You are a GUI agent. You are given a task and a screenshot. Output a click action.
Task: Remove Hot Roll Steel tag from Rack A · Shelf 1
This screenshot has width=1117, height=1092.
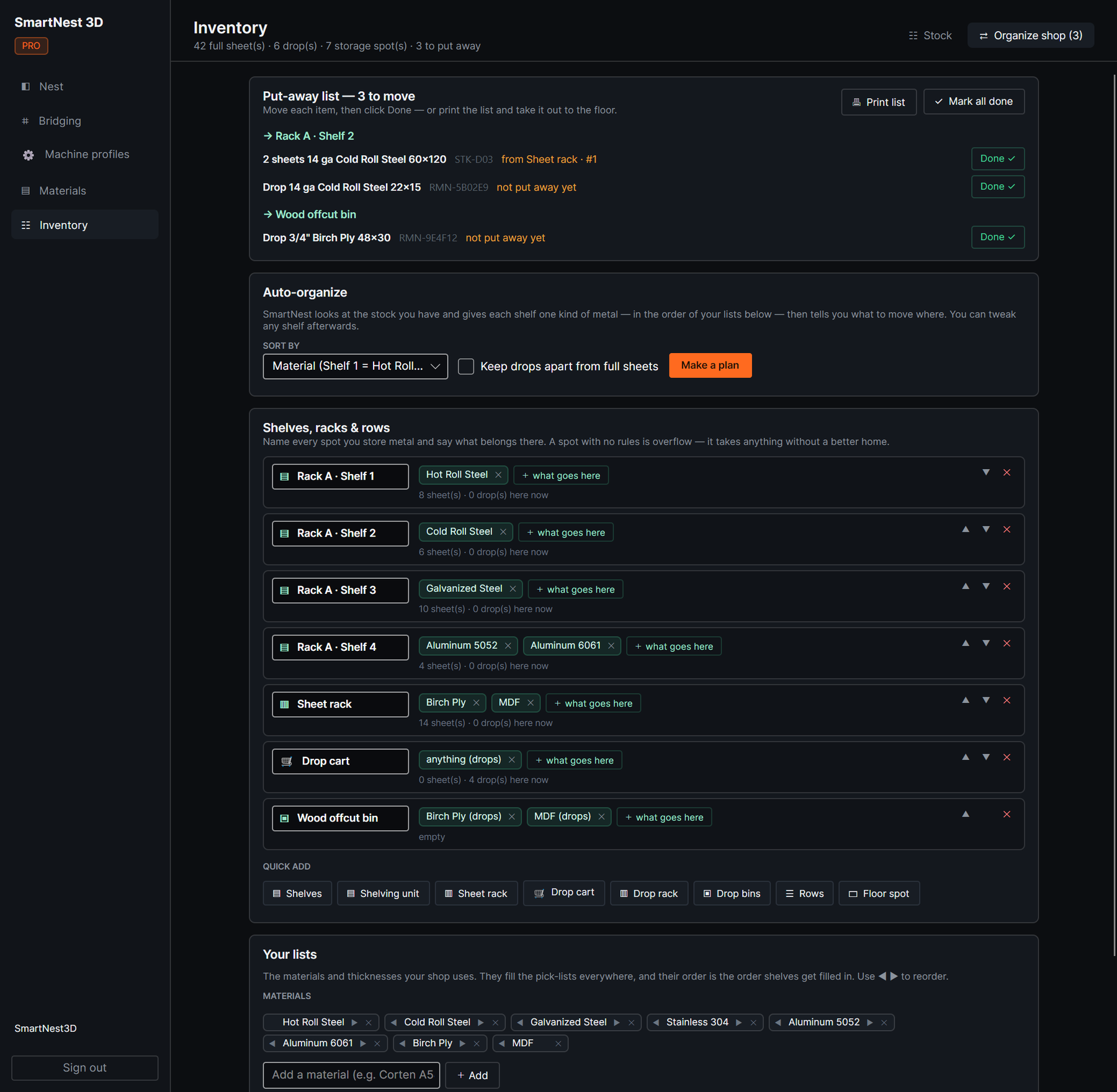498,475
